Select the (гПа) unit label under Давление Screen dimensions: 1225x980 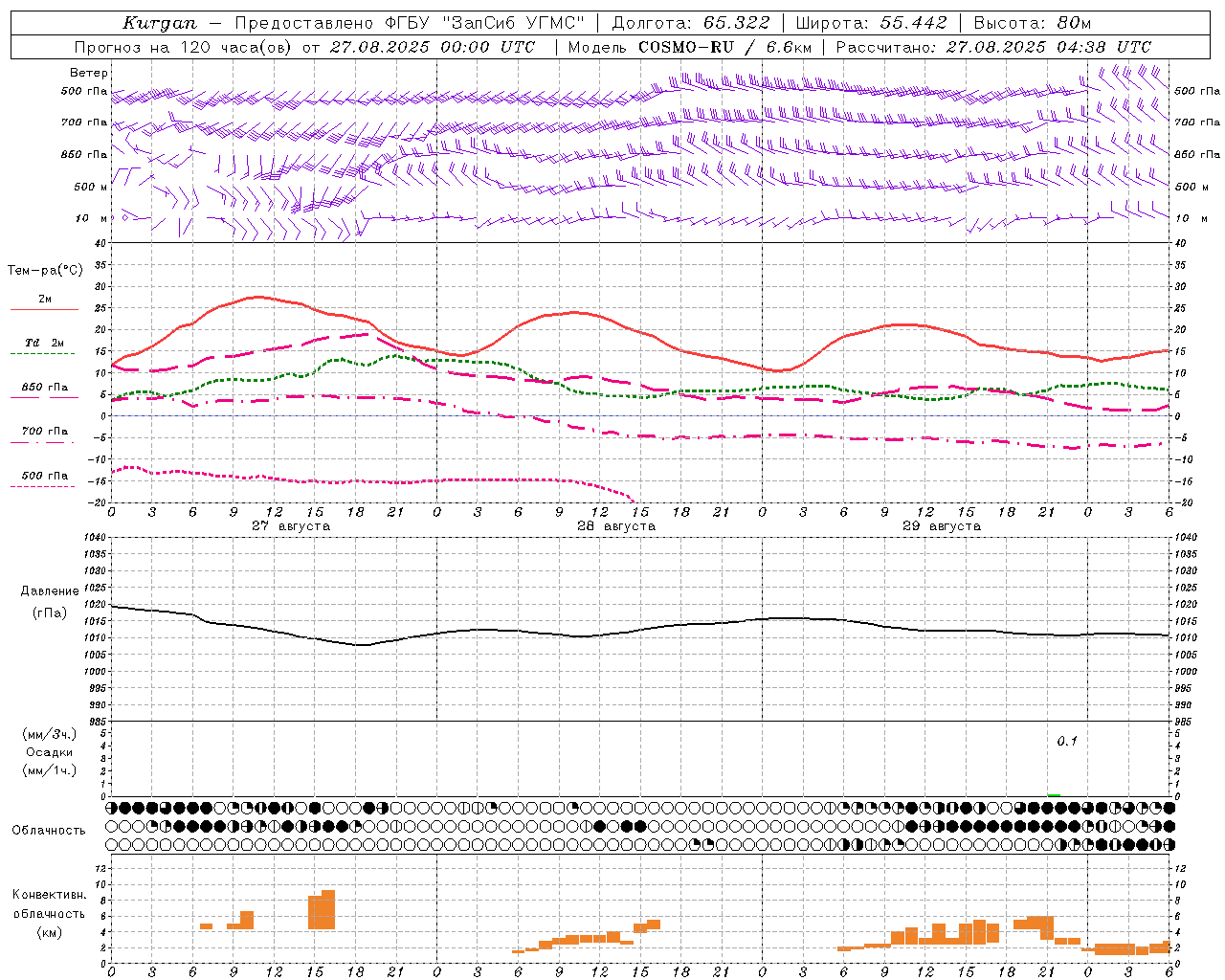[x=50, y=613]
